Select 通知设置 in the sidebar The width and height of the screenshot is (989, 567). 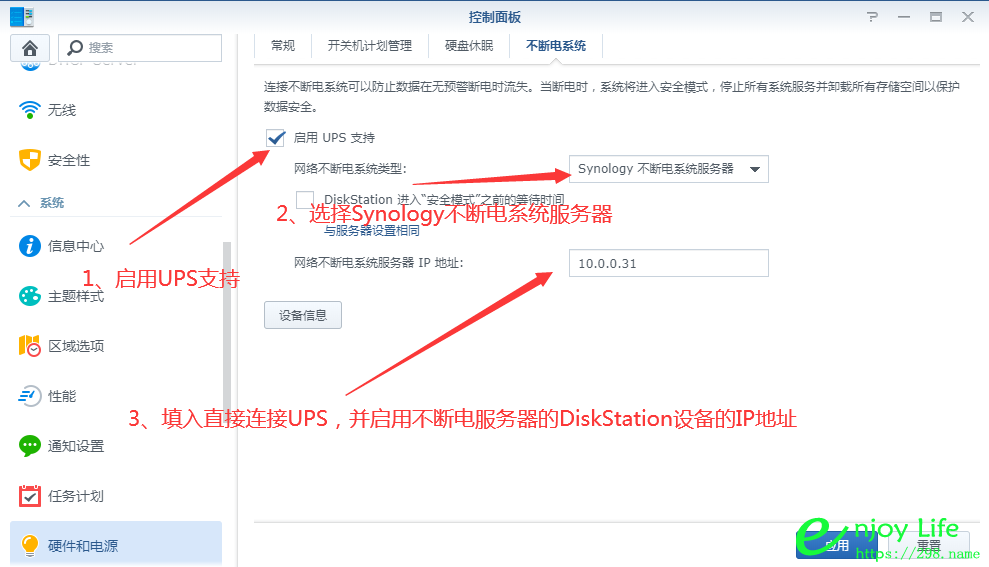click(x=76, y=446)
